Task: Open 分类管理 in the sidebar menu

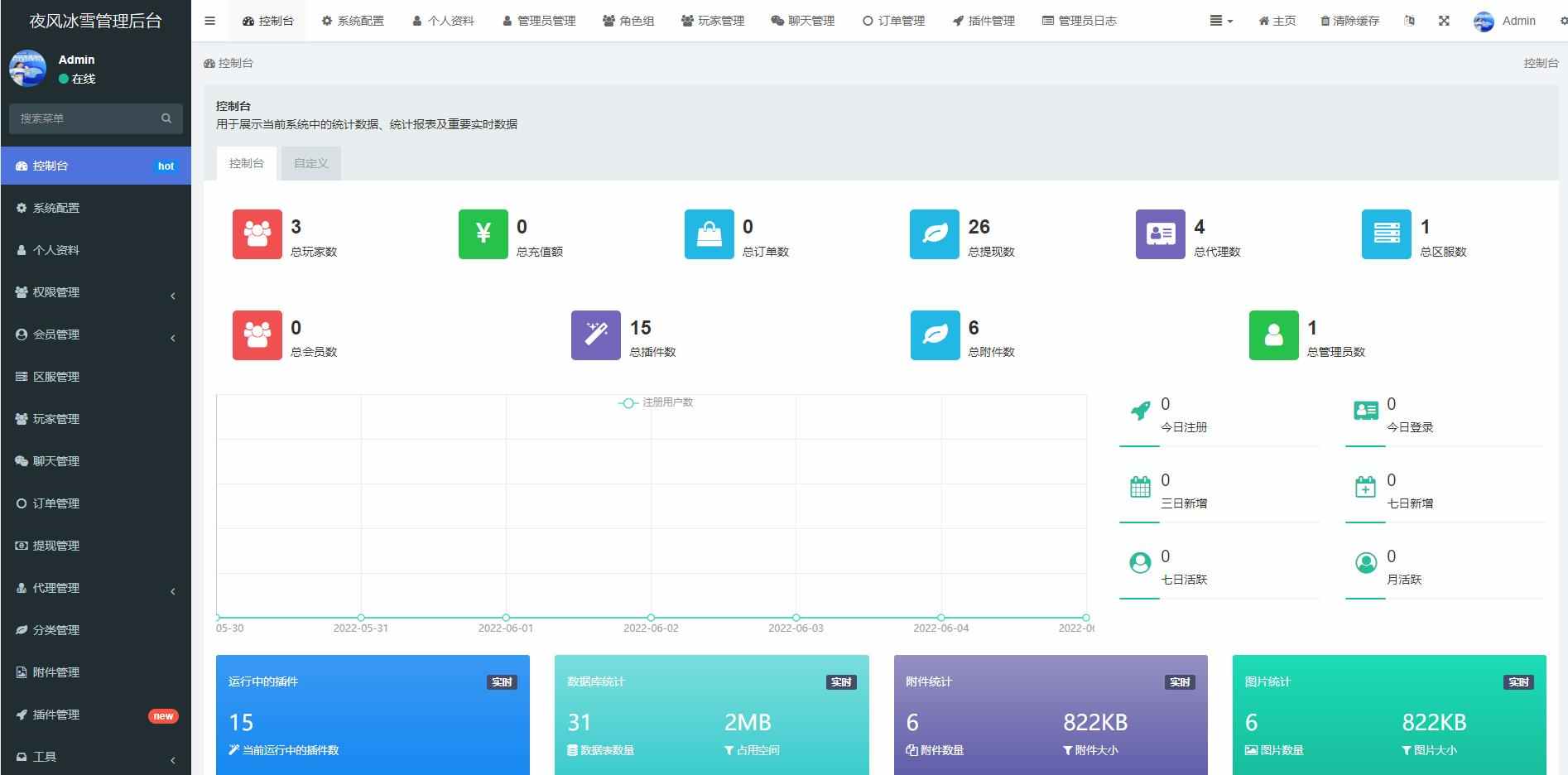Action: 96,630
